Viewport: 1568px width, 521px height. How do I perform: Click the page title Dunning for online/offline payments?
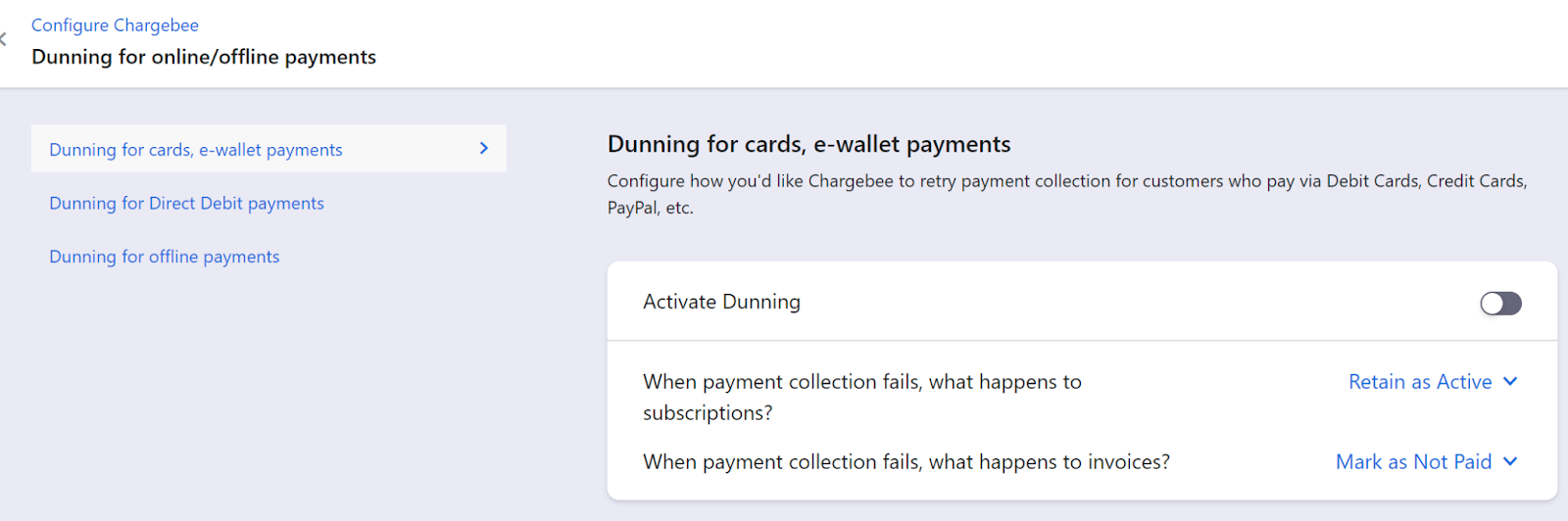pos(204,57)
